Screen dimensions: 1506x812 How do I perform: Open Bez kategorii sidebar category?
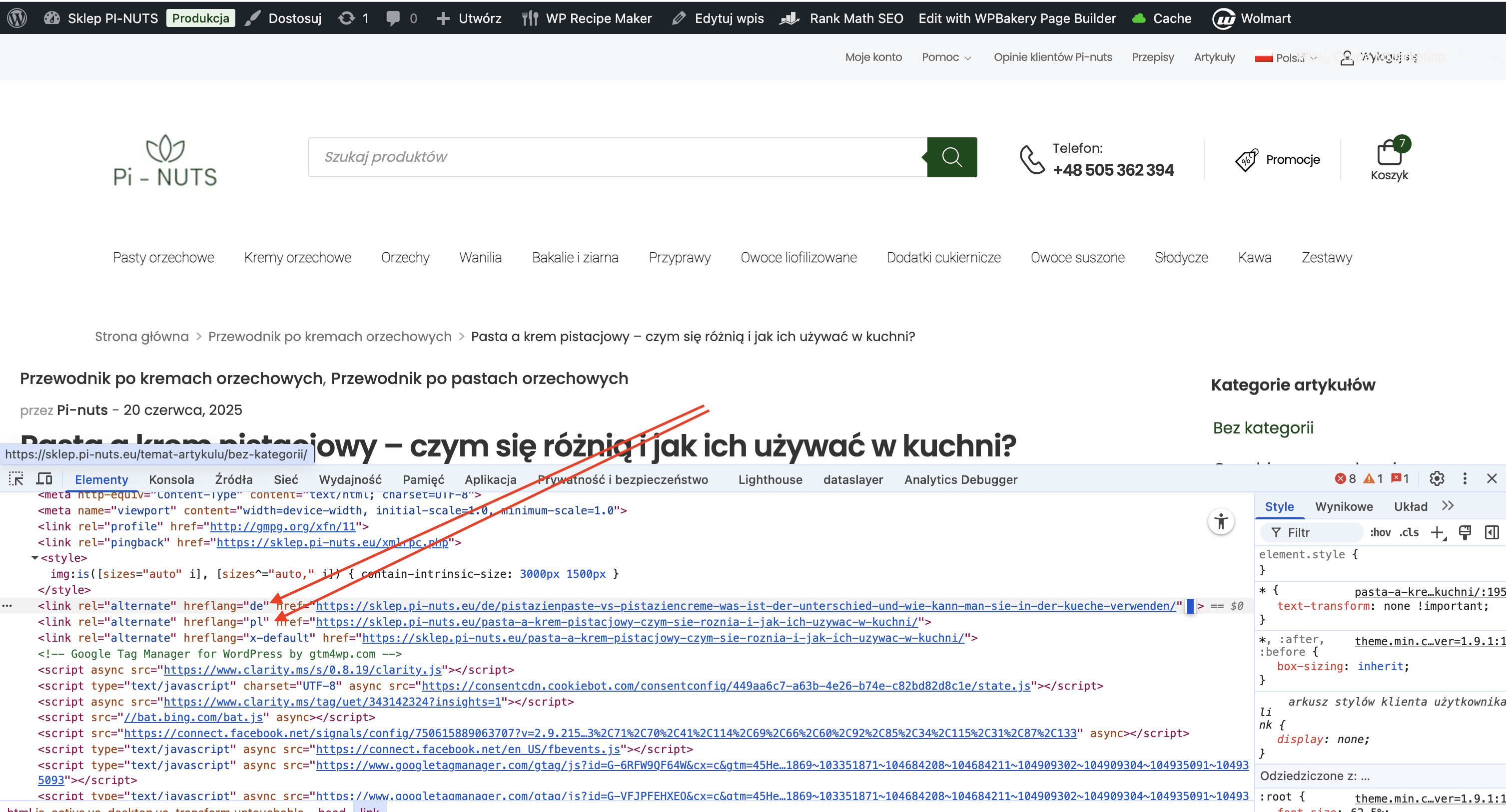pos(1263,427)
